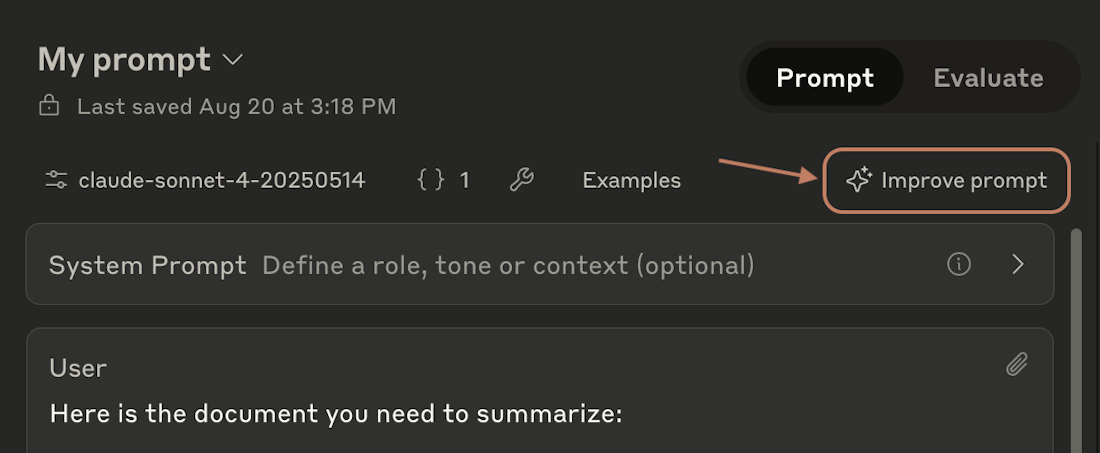1100x453 pixels.
Task: Open the My prompt dropdown chevron
Action: coord(233,60)
